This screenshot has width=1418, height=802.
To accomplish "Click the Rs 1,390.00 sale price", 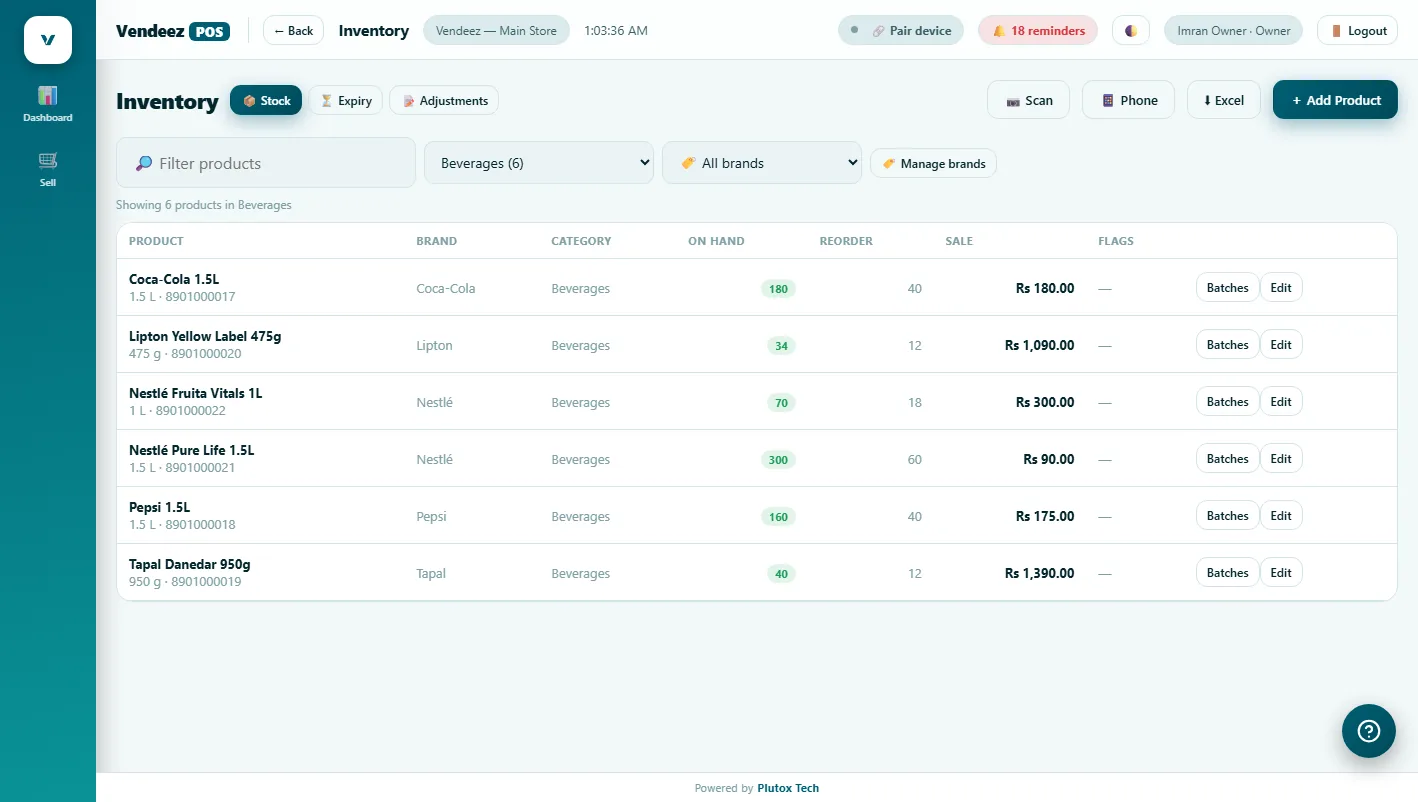I will point(1040,574).
